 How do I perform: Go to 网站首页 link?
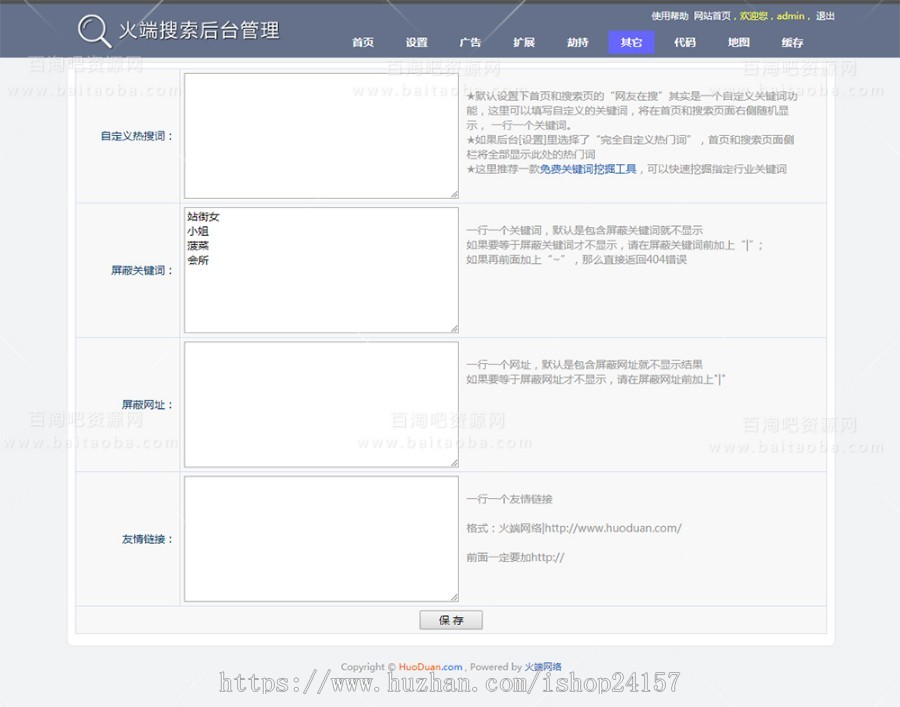(x=712, y=16)
